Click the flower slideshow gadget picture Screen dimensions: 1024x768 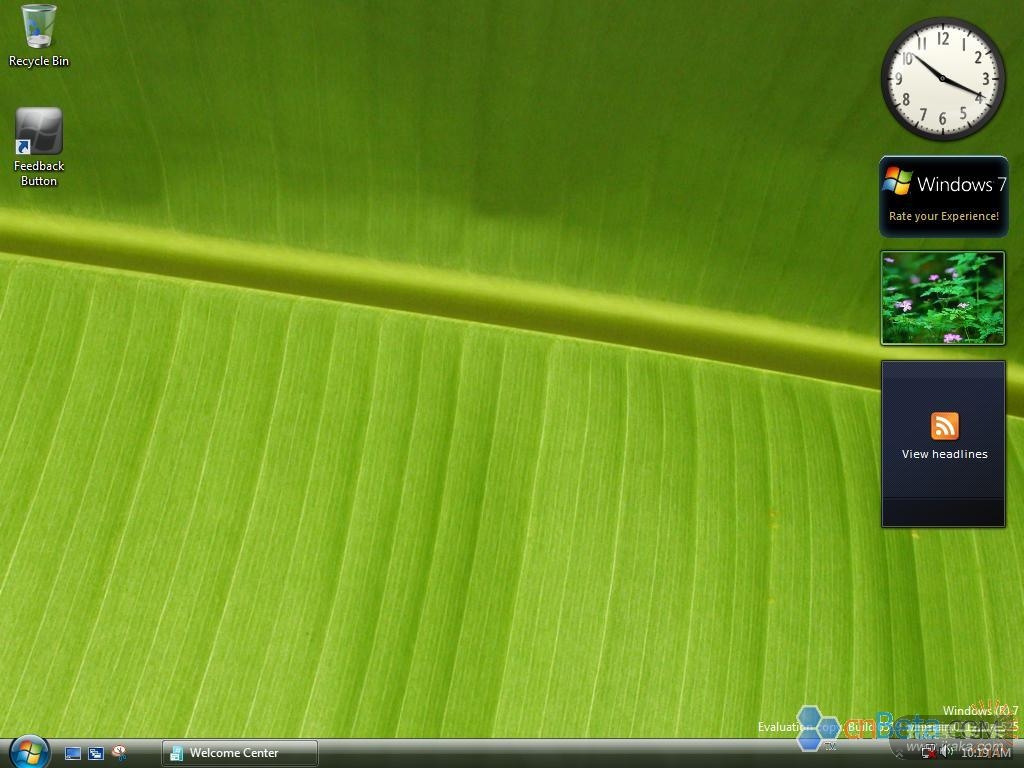[x=943, y=298]
